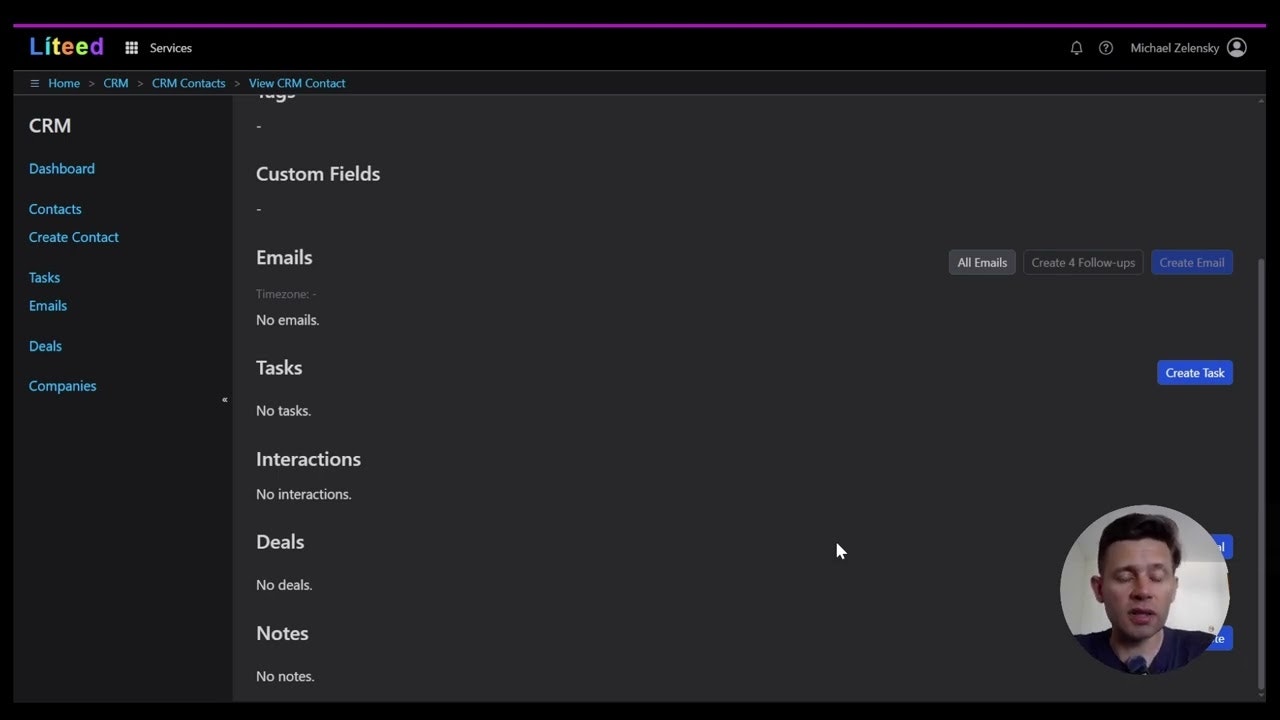The height and width of the screenshot is (720, 1280).
Task: Click the Liteed logo
Action: pyautogui.click(x=66, y=46)
